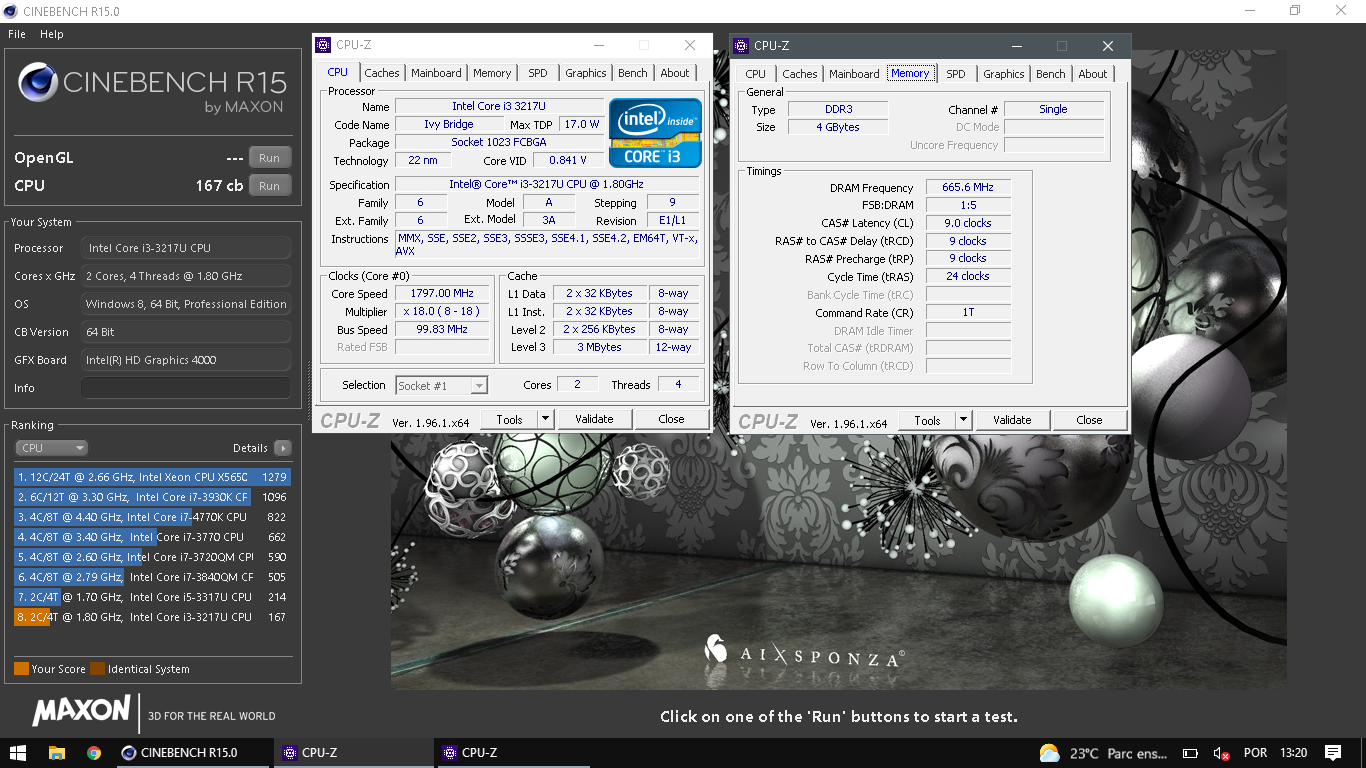Open About tab in left CPU-Z
Viewport: 1366px width, 768px height.
tap(675, 73)
